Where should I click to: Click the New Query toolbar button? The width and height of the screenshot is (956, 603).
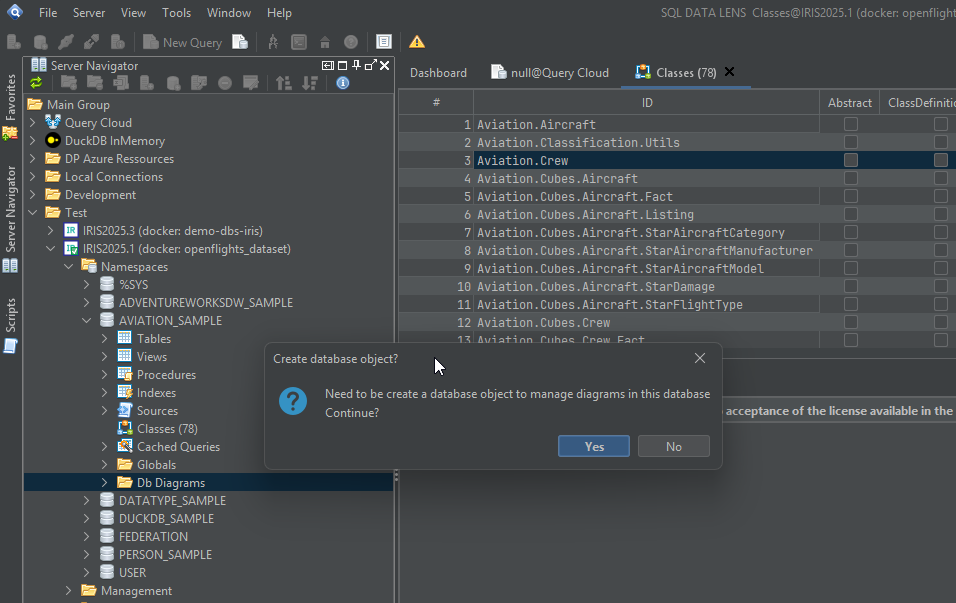182,42
